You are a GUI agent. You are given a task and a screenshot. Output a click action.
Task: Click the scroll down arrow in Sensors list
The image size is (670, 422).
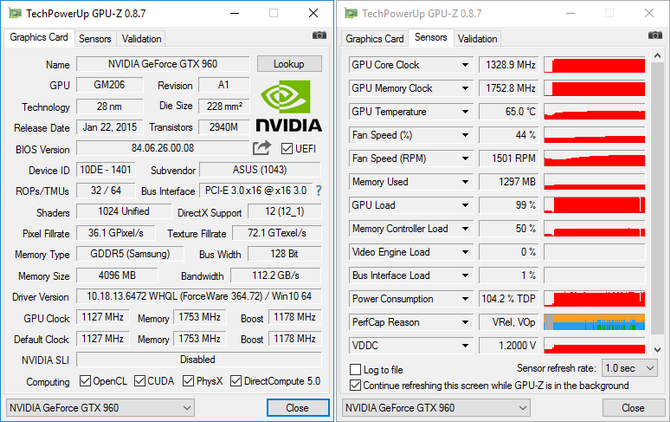pos(657,350)
